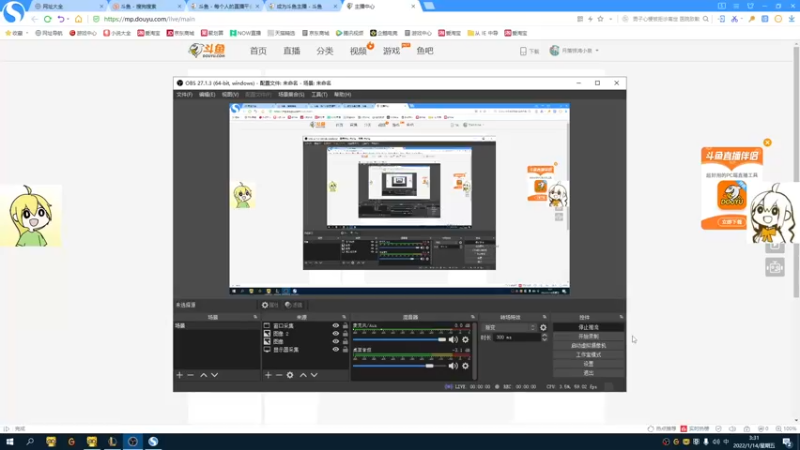Toggle 工作室模式 studio mode button
Viewport: 800px width, 450px height.
coord(588,355)
